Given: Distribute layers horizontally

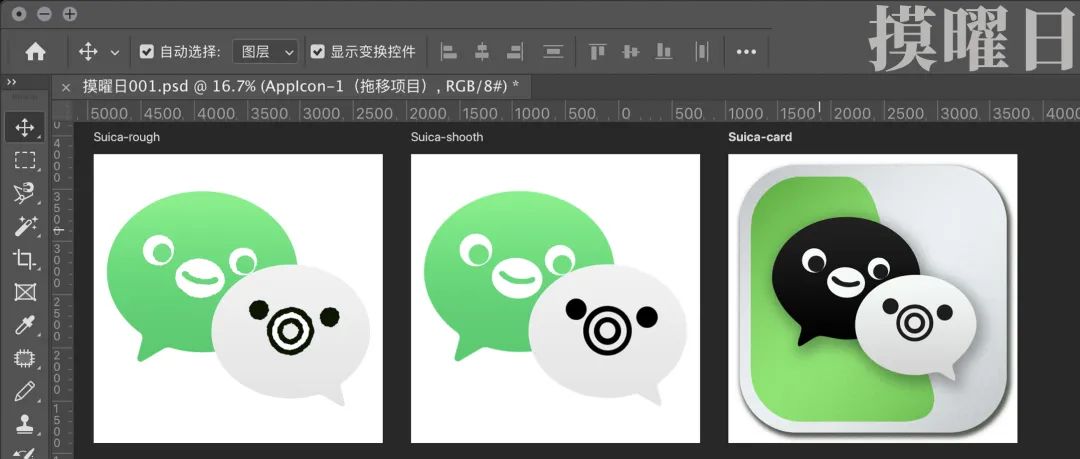Looking at the screenshot, I should [x=702, y=52].
